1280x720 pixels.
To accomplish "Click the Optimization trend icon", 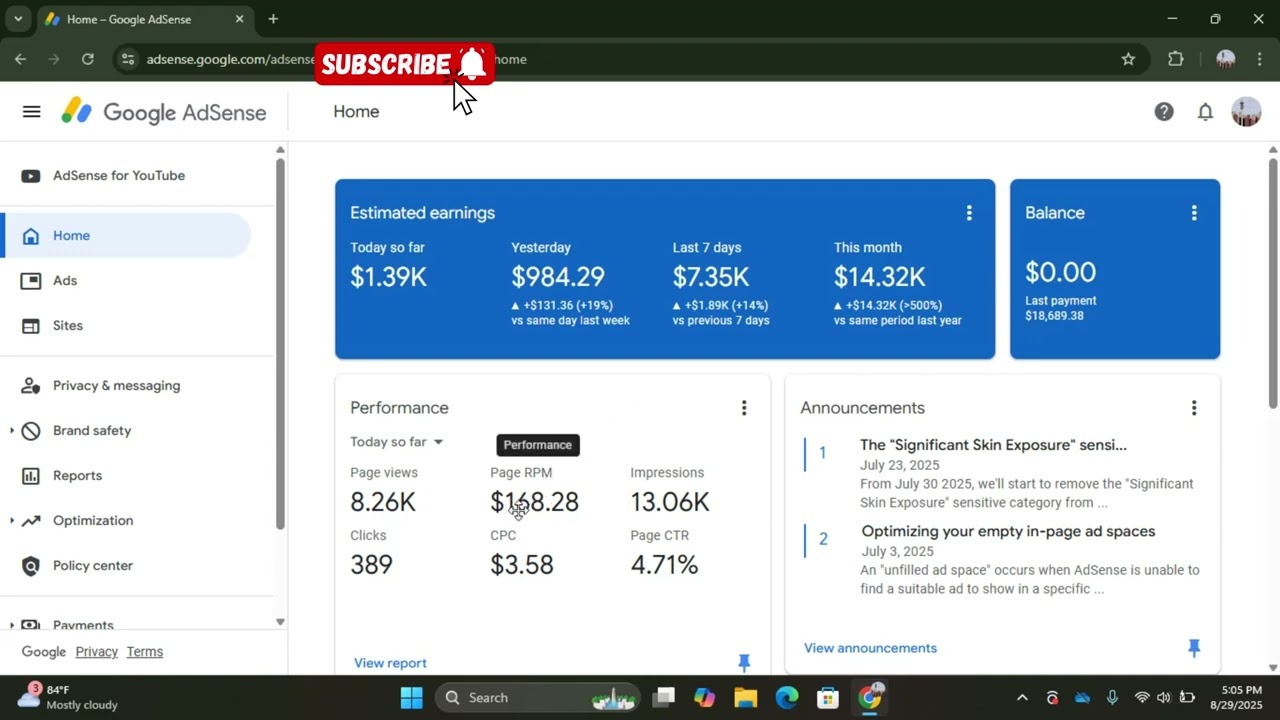I will click(31, 521).
